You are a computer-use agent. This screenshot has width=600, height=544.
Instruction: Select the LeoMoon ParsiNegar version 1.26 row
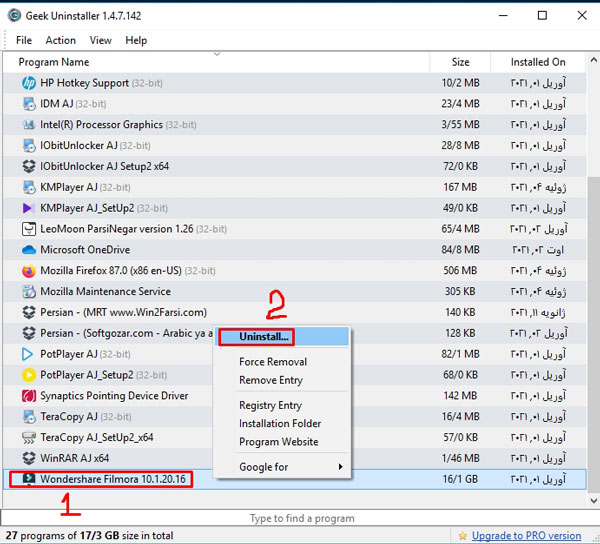point(295,229)
